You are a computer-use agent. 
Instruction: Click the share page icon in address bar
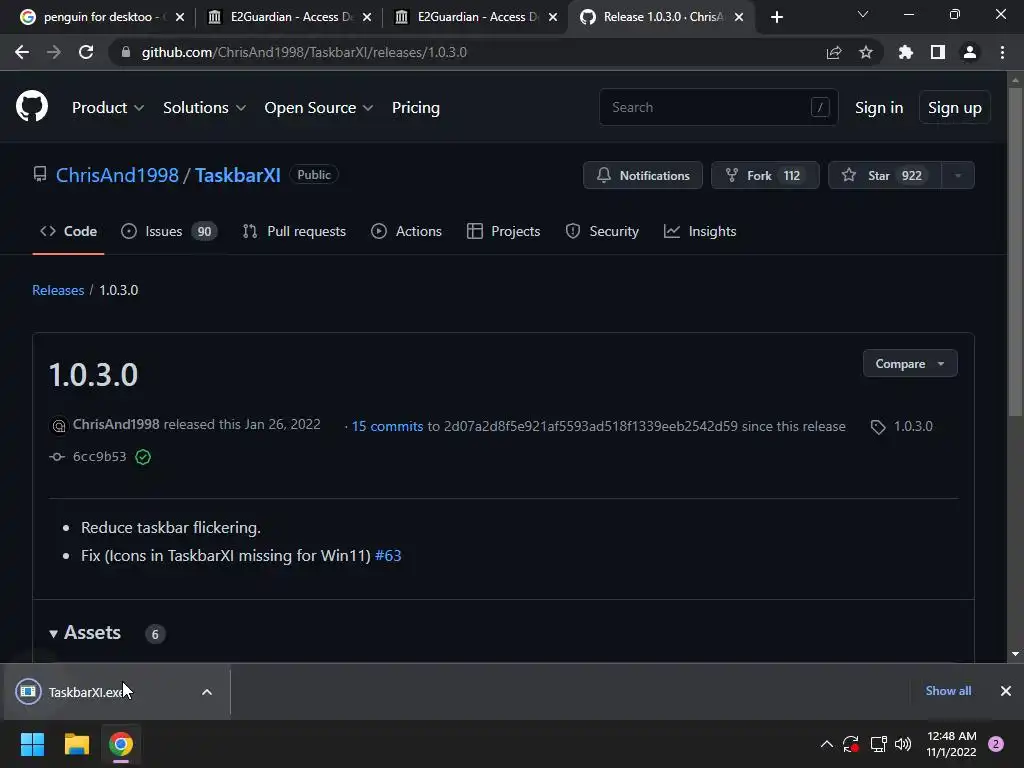point(833,53)
